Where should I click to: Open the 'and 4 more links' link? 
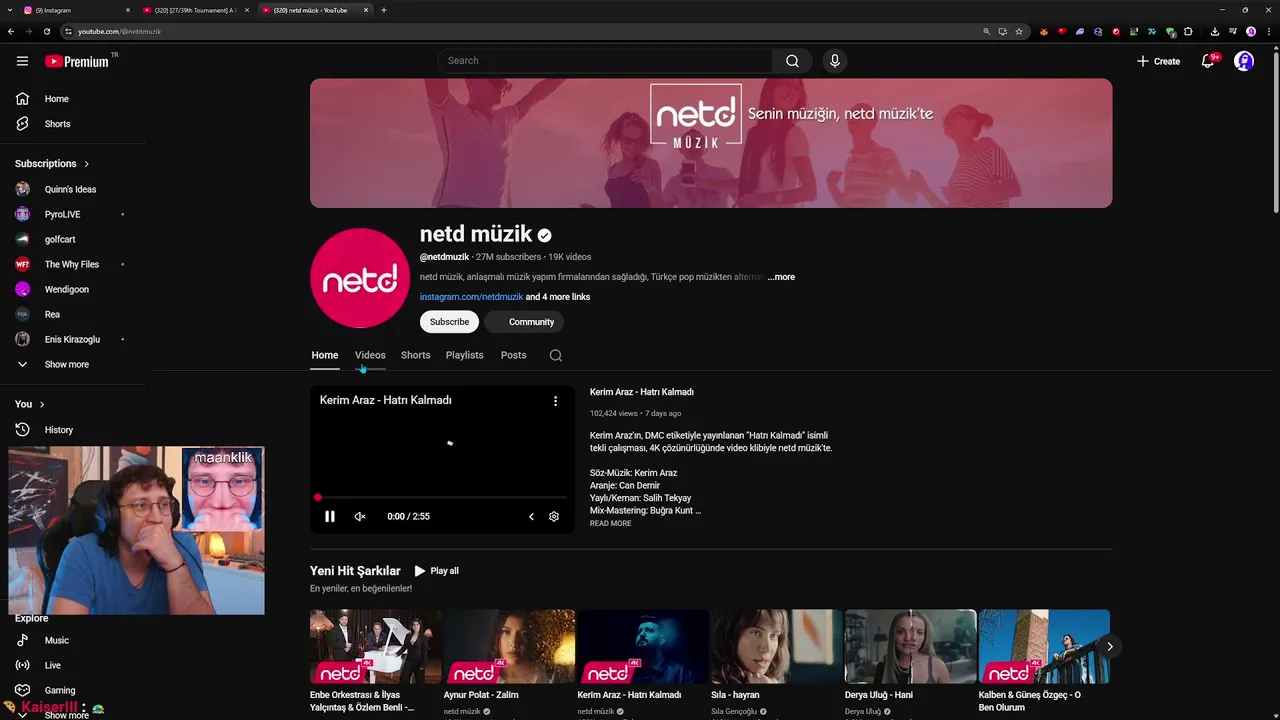click(558, 297)
